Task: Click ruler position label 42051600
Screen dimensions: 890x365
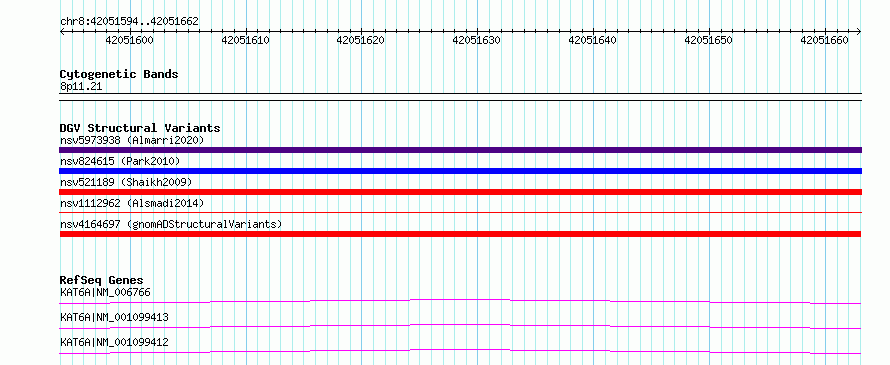Action: tap(129, 40)
